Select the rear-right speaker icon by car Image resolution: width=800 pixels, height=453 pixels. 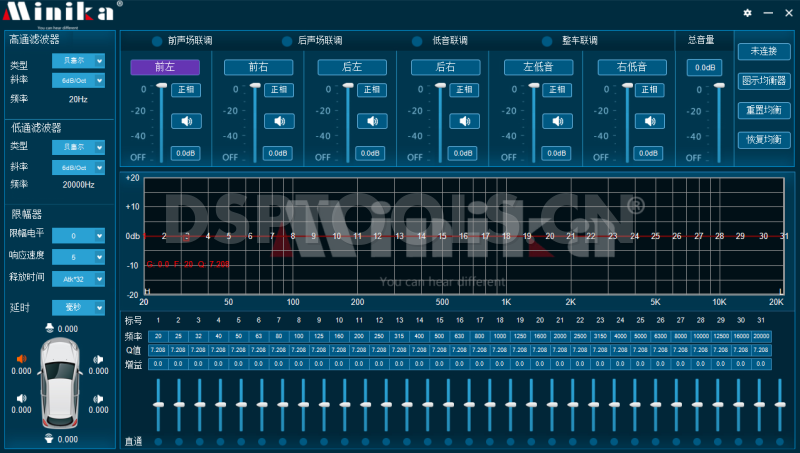[98, 398]
